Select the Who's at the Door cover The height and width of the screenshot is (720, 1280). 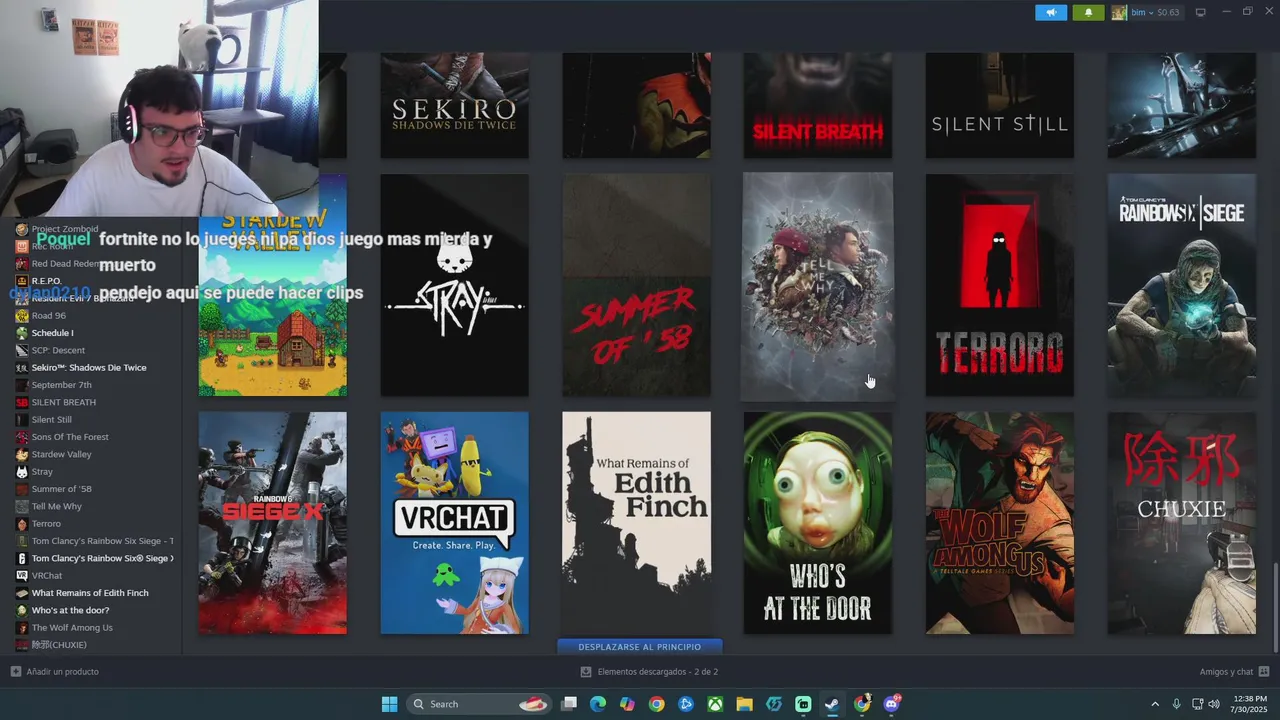click(818, 523)
